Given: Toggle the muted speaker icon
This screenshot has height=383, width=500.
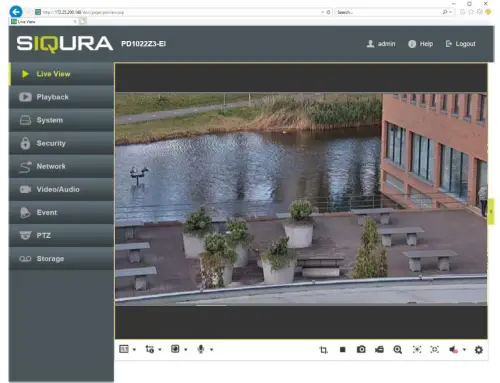Looking at the screenshot, I should [453, 350].
